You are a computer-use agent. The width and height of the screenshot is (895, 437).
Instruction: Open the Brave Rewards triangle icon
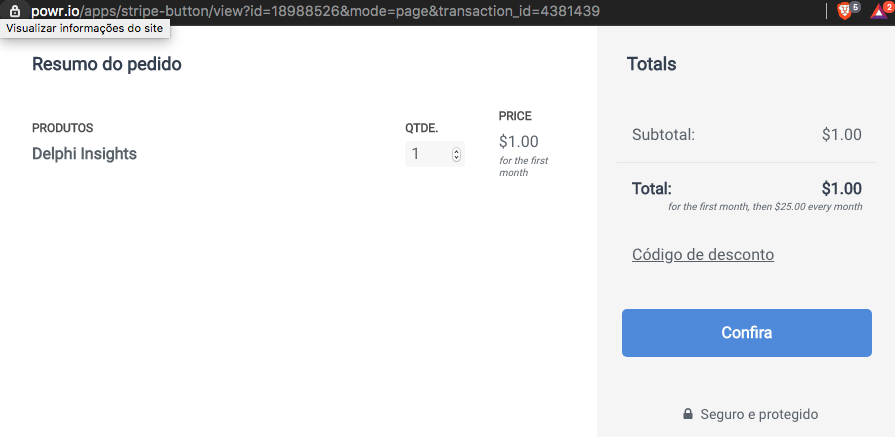(877, 12)
